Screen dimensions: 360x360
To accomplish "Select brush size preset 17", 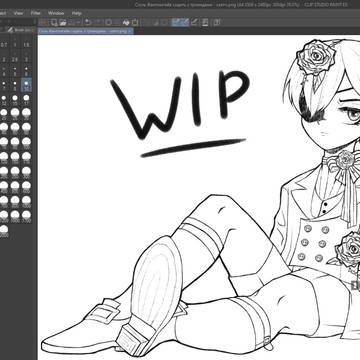I will [26, 100].
